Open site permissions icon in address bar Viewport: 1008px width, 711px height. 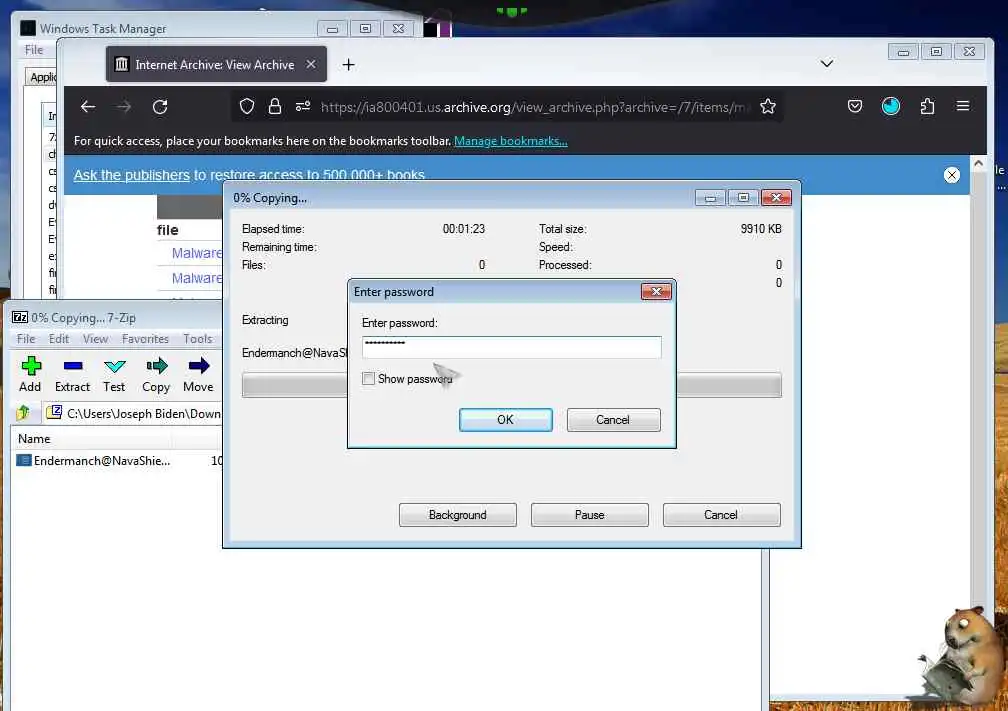pyautogui.click(x=303, y=107)
